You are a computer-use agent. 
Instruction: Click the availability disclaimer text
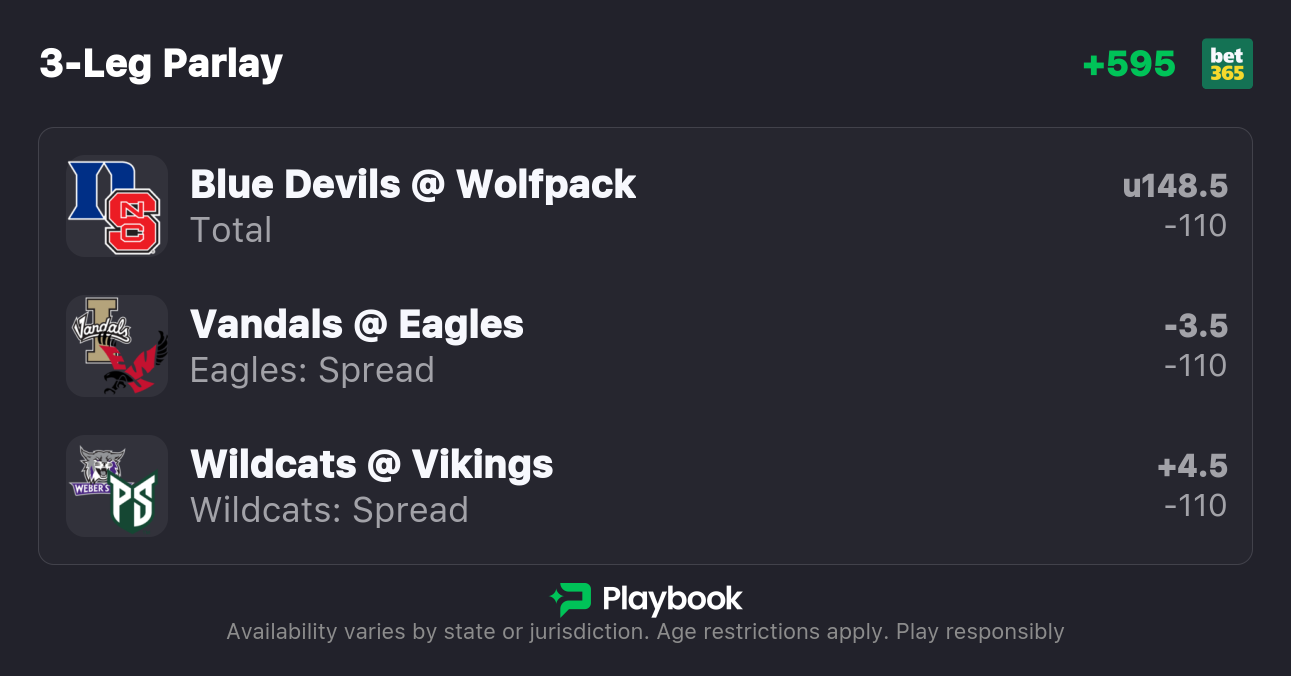tap(645, 632)
